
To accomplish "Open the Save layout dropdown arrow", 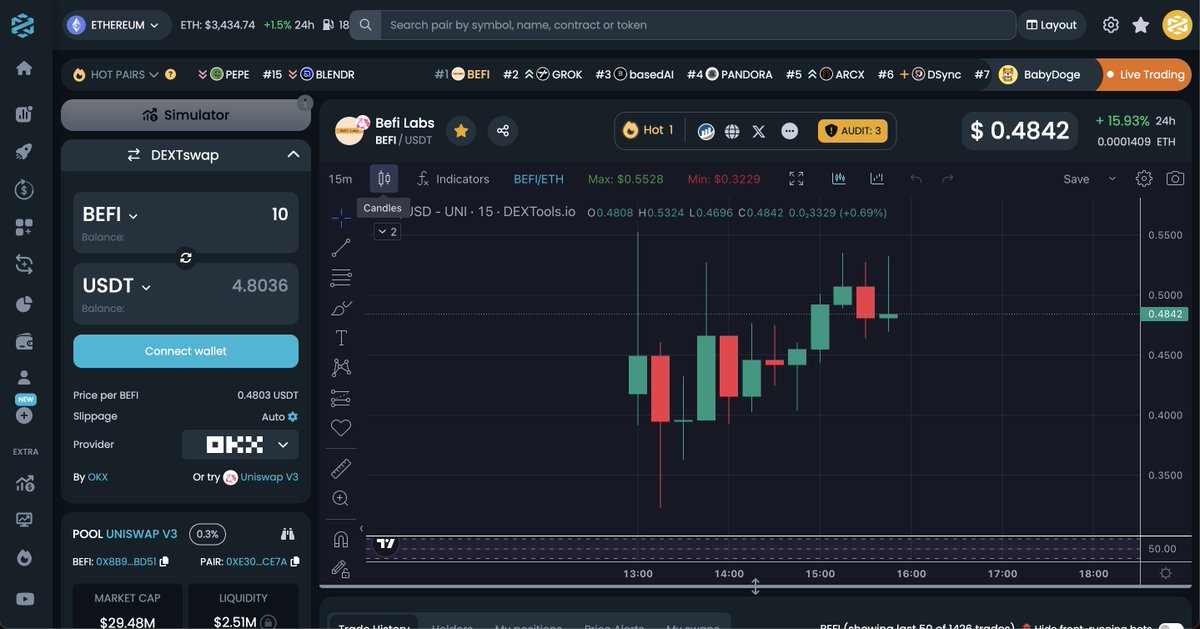I will (1112, 179).
